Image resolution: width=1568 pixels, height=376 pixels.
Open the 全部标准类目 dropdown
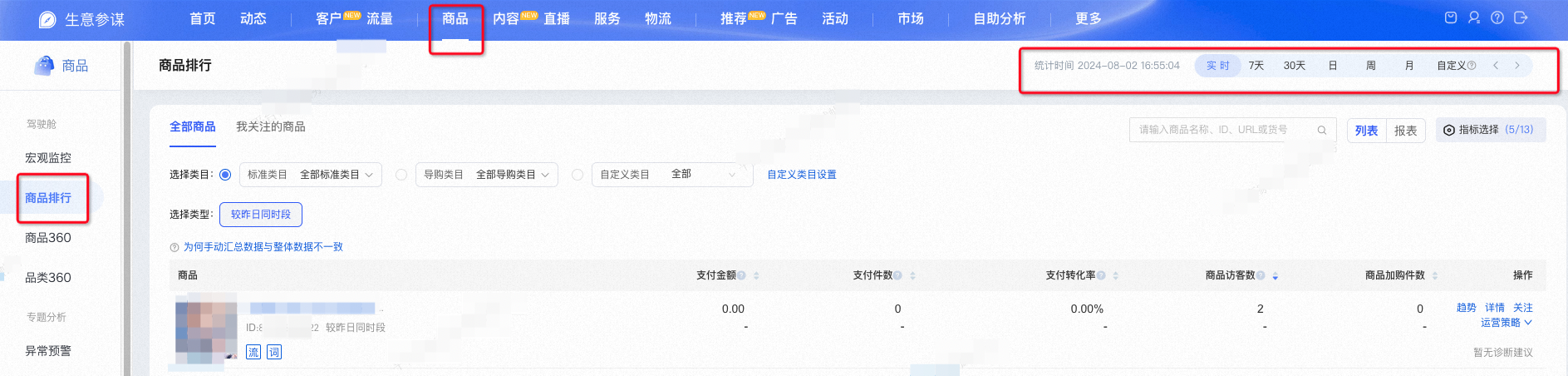pyautogui.click(x=311, y=175)
